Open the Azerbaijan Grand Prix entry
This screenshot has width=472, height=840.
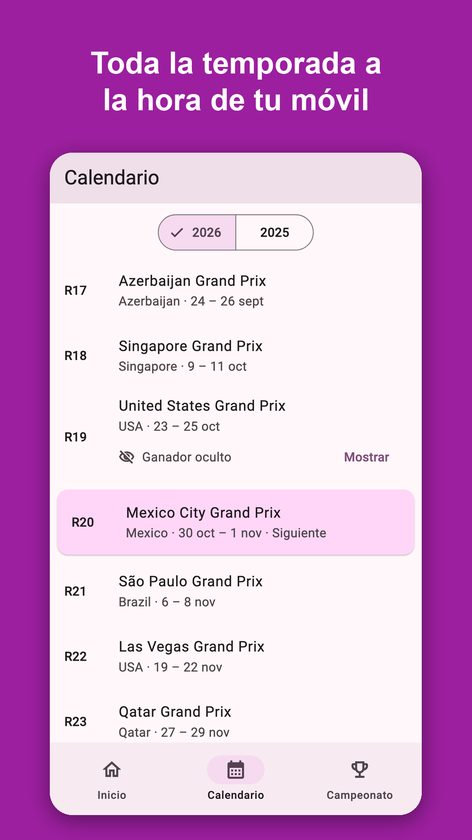point(236,290)
